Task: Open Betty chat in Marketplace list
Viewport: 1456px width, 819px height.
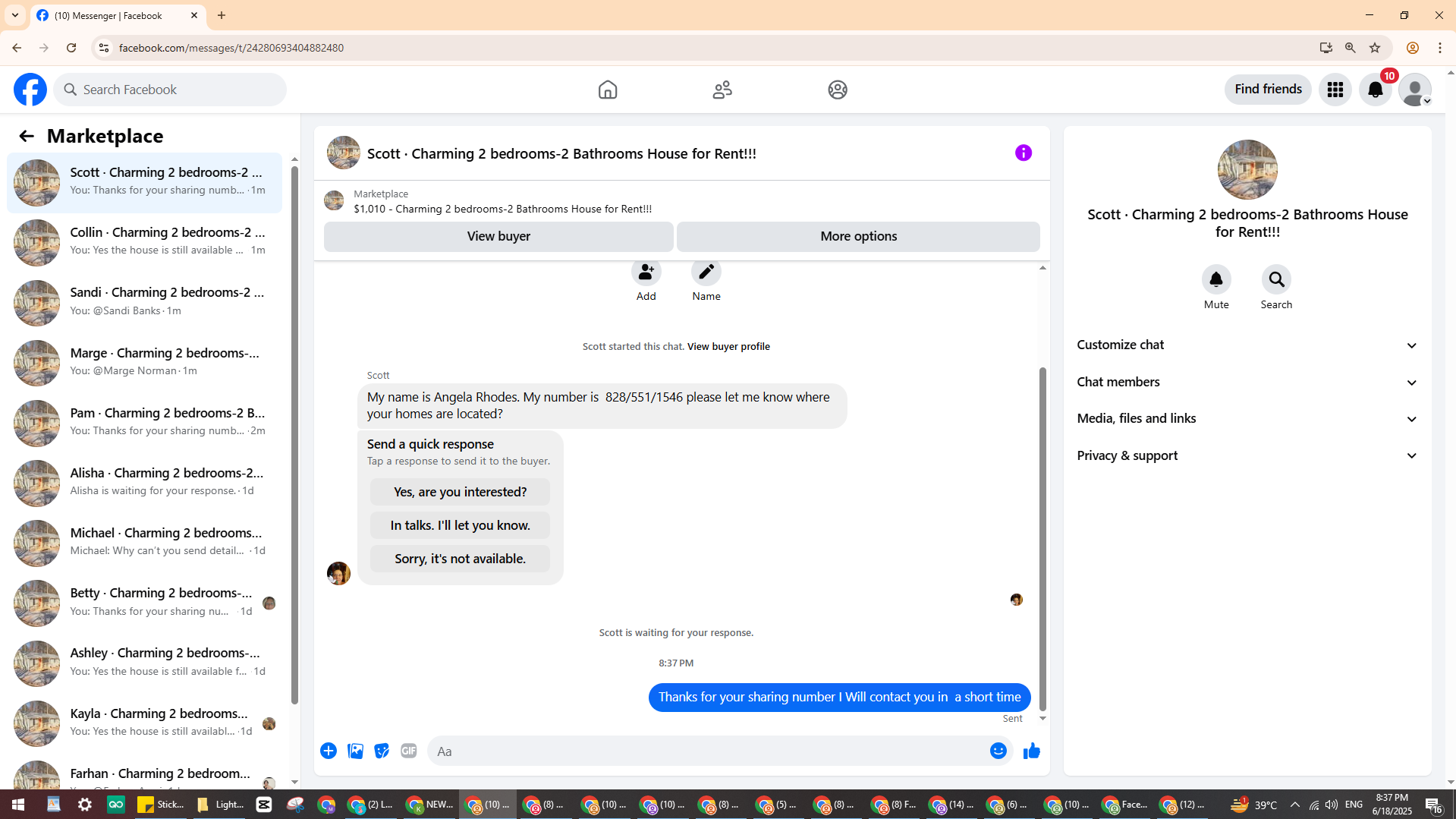Action: click(x=144, y=603)
